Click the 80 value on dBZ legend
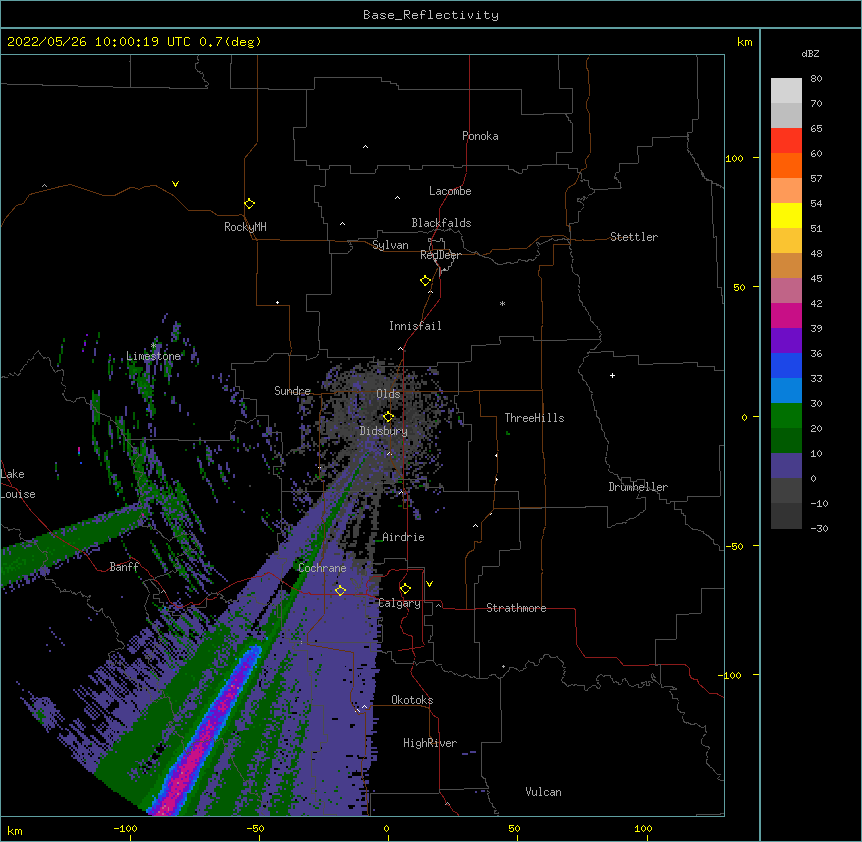Screen dimensions: 862x842 tap(816, 79)
